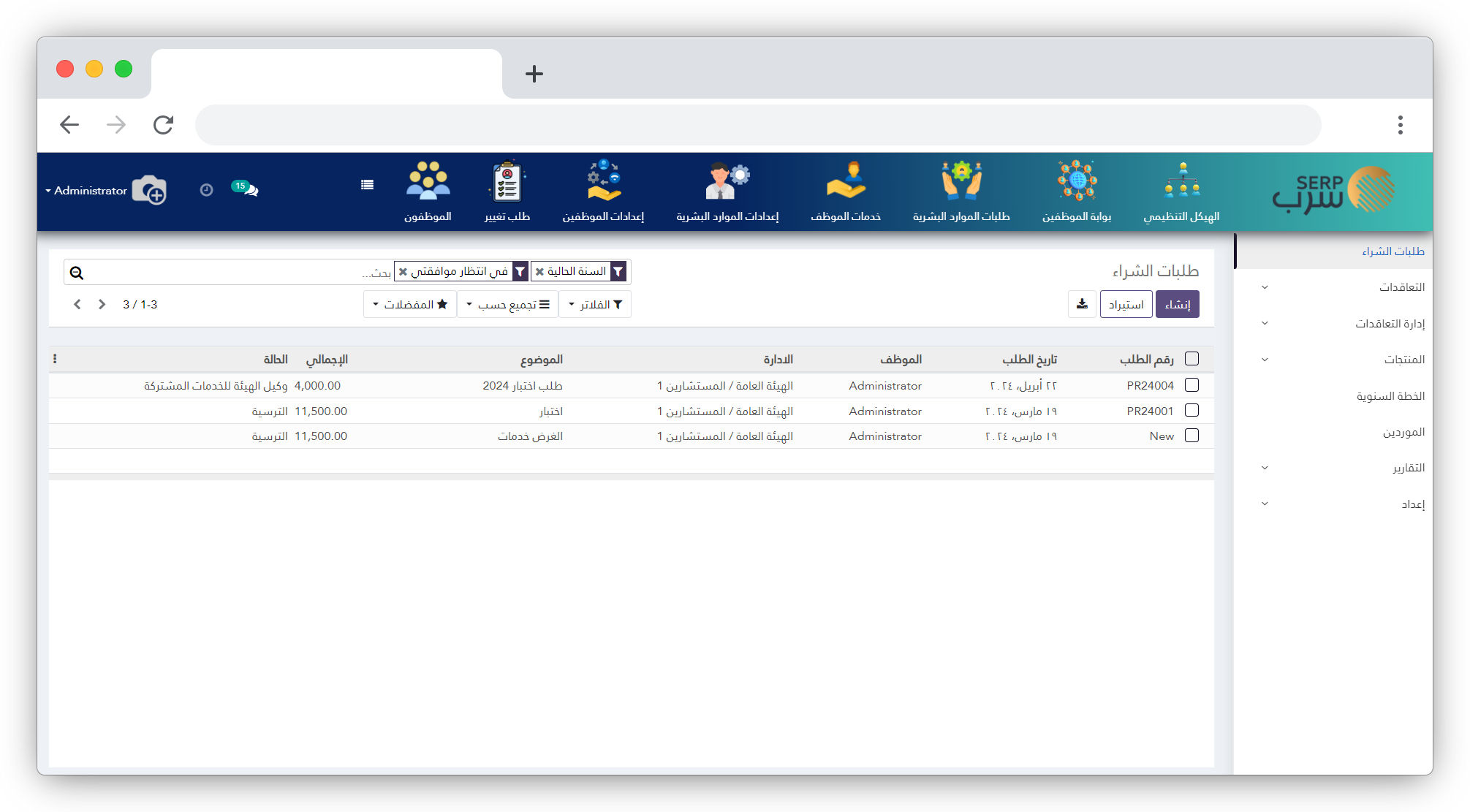
Task: Click the Import (استيراد) button
Action: 1126,304
